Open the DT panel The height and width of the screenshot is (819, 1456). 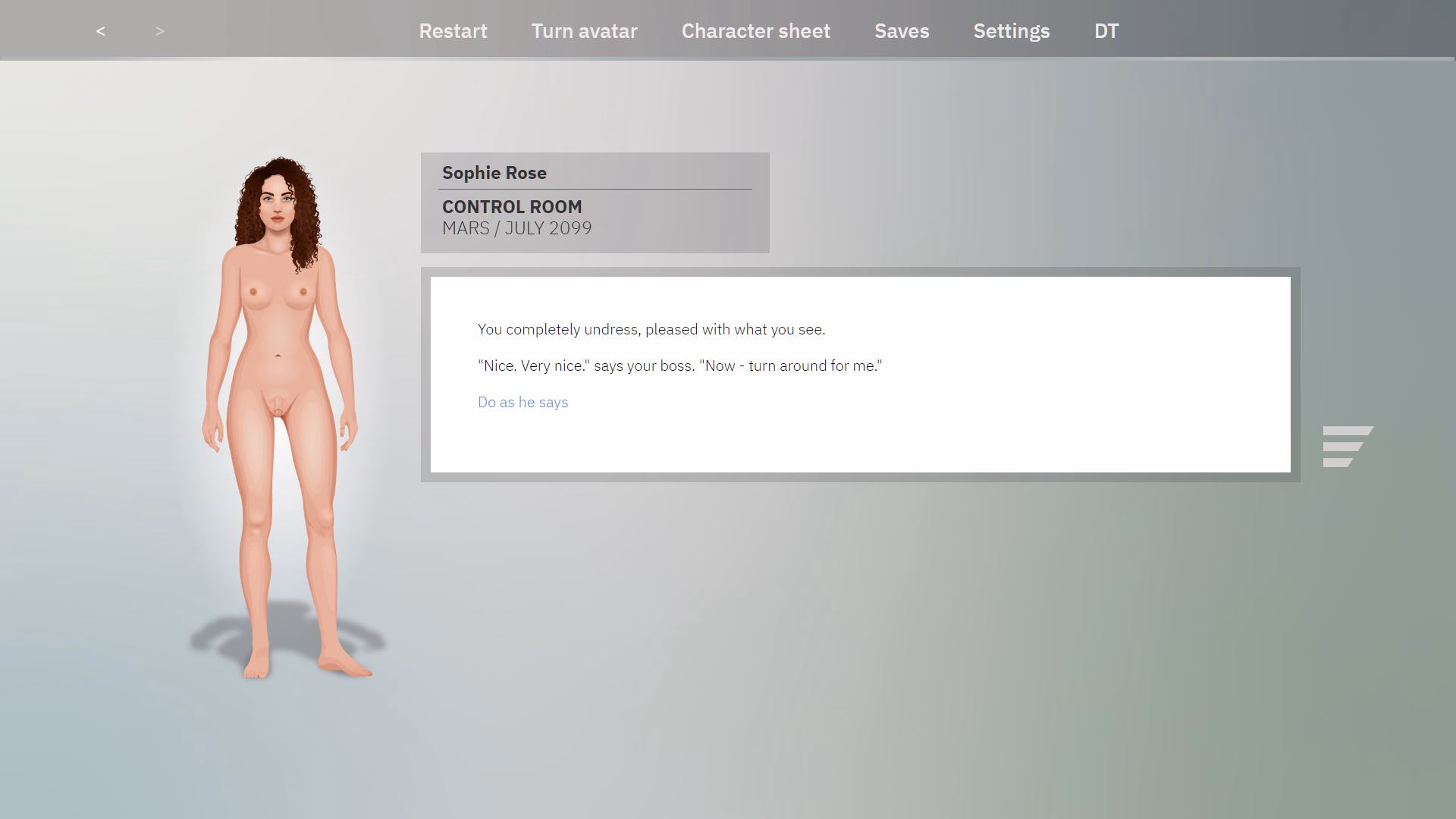click(x=1106, y=31)
